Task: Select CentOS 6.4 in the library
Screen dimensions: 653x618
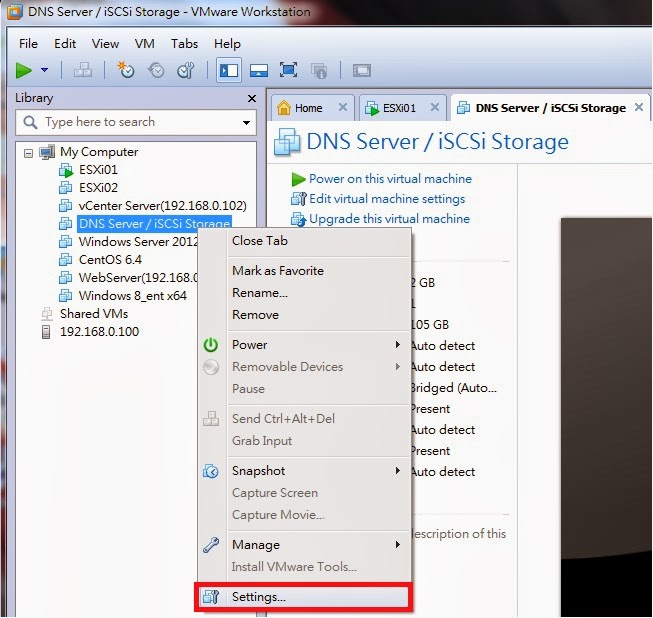Action: point(110,259)
